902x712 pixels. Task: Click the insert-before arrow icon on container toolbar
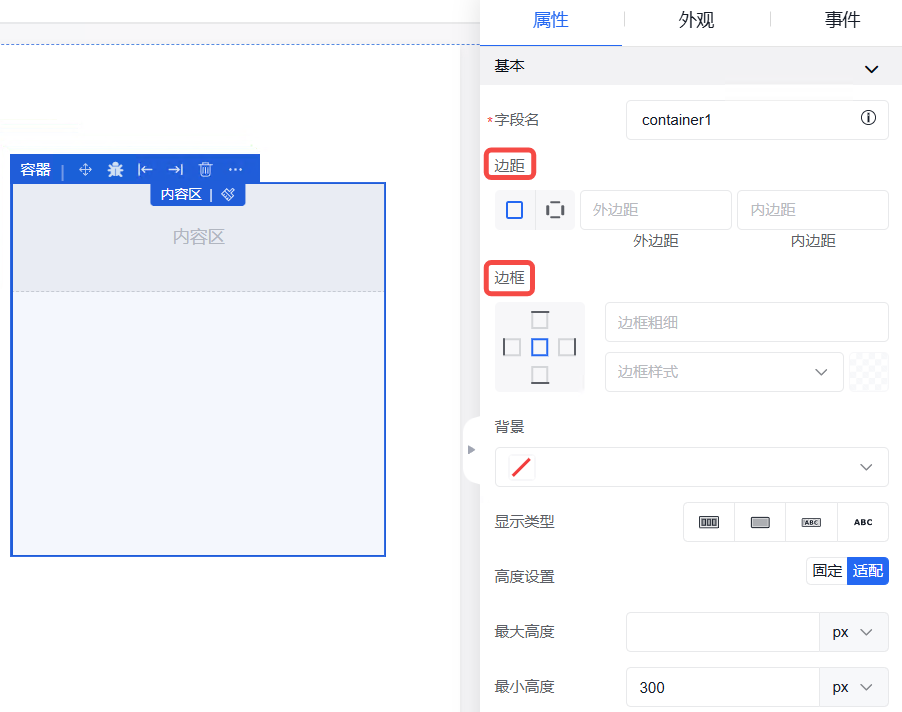145,170
